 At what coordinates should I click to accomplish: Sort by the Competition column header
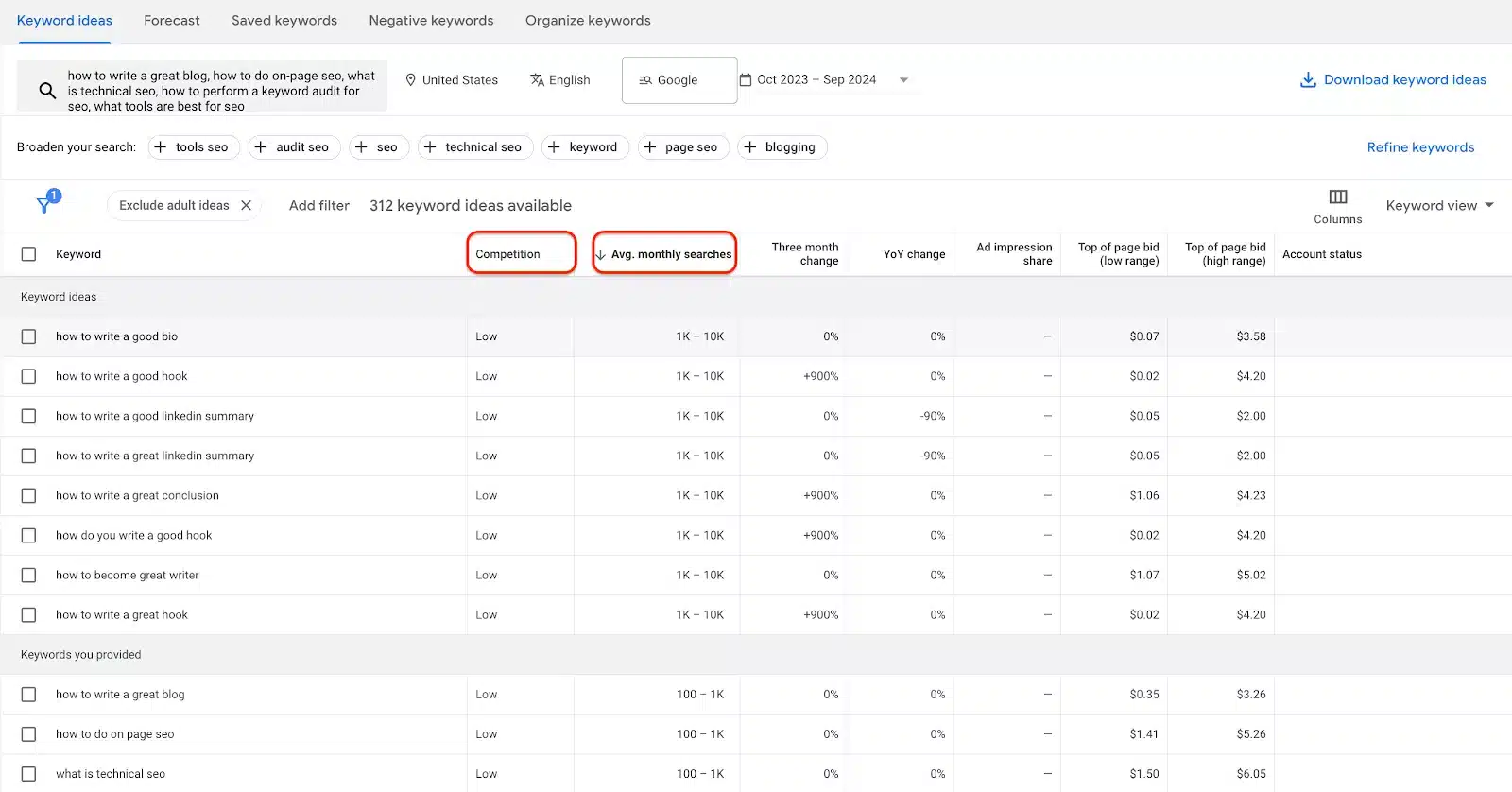(507, 254)
